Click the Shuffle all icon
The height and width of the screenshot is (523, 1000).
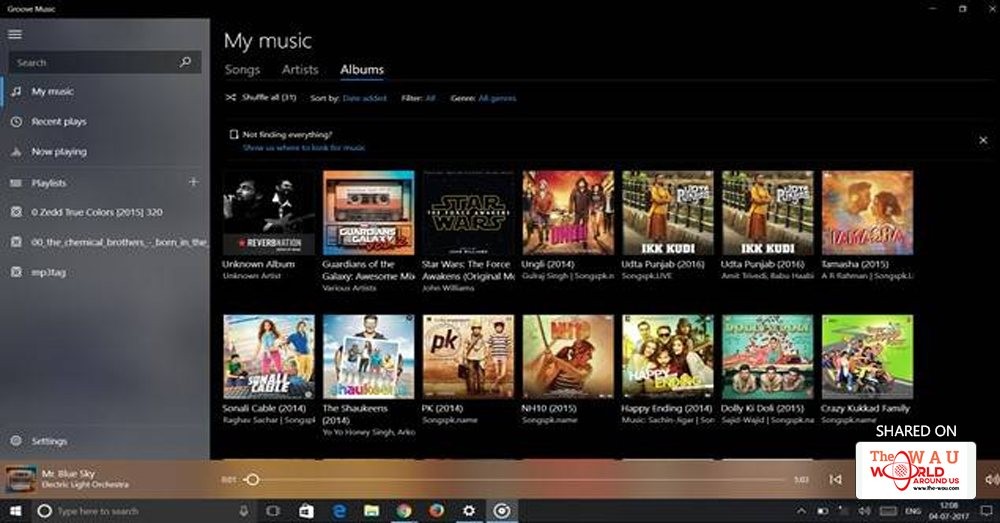tap(231, 98)
